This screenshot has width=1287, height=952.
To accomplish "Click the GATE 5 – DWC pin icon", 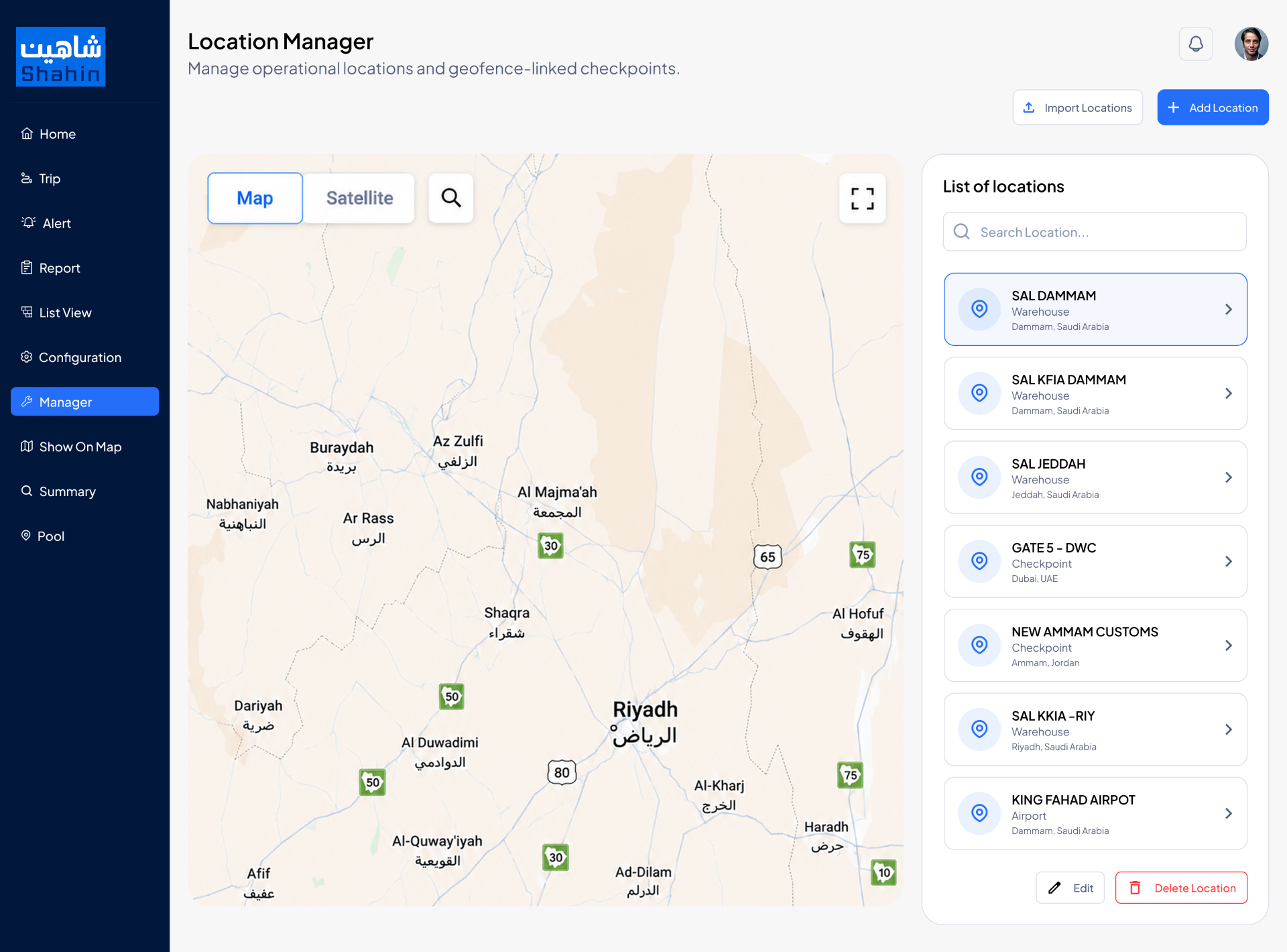I will (x=979, y=561).
